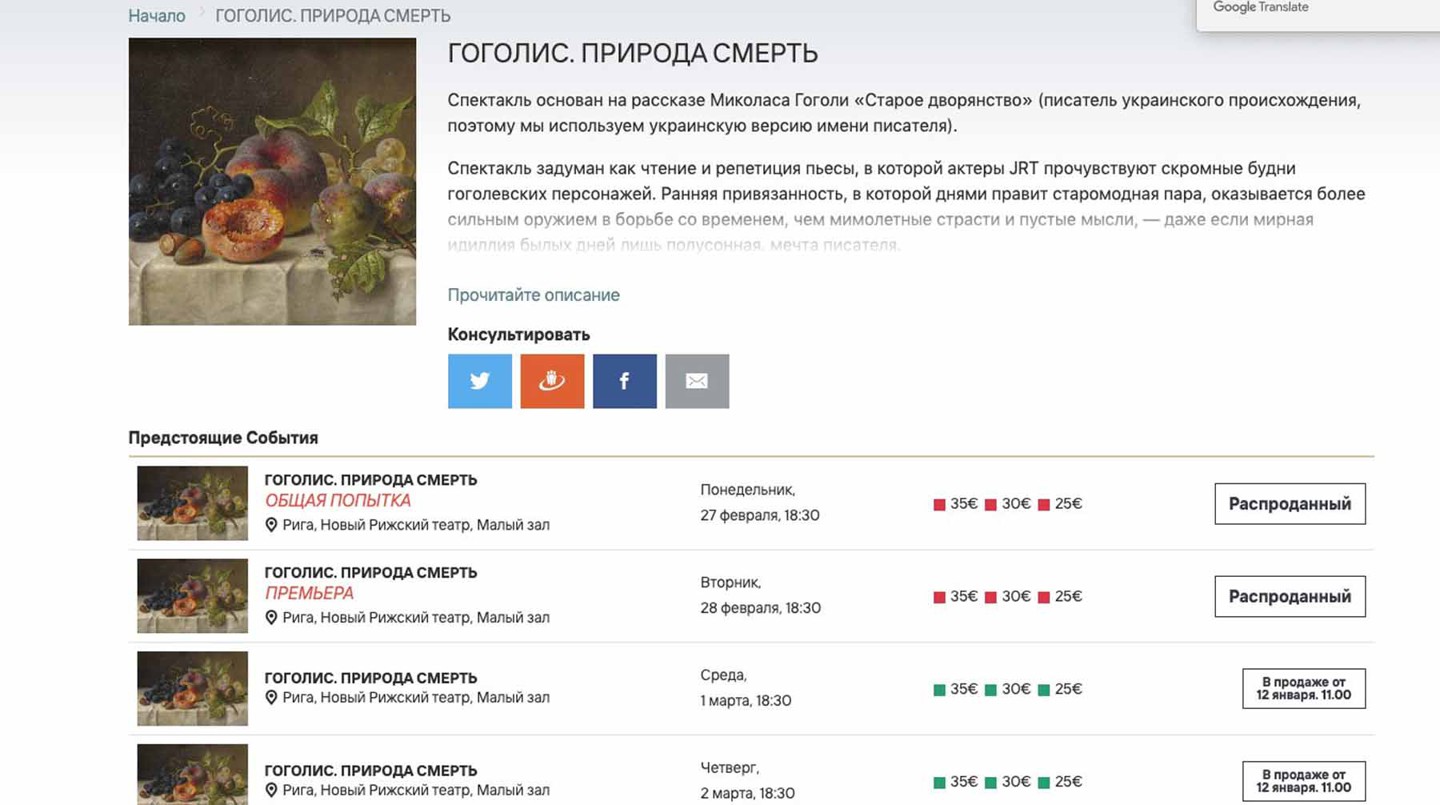Click red 30€ swatch in 28 февраля row
This screenshot has width=1440, height=805.
coord(991,598)
